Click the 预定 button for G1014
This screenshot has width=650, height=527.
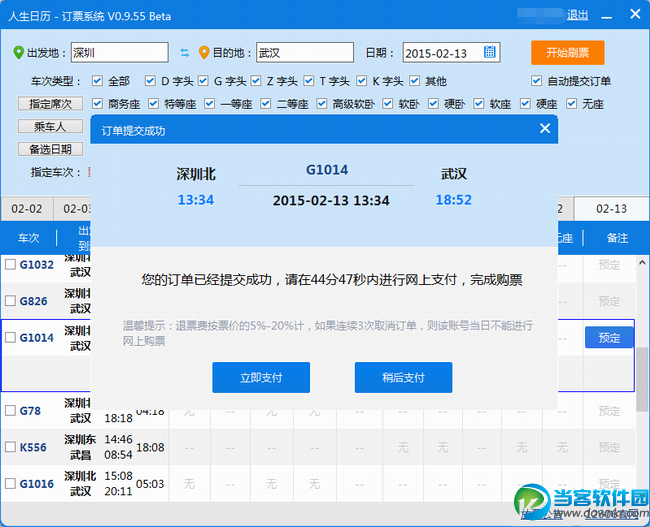pos(609,338)
